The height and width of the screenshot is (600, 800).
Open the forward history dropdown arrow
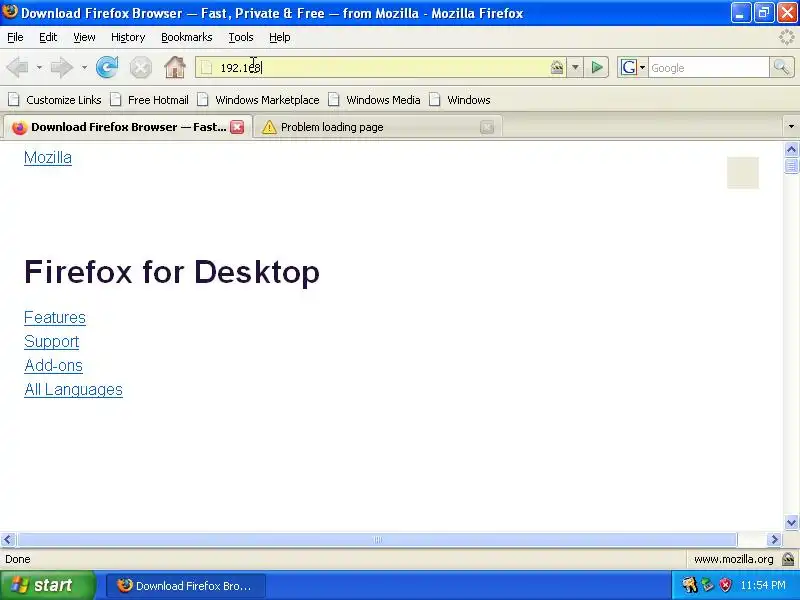click(x=84, y=67)
